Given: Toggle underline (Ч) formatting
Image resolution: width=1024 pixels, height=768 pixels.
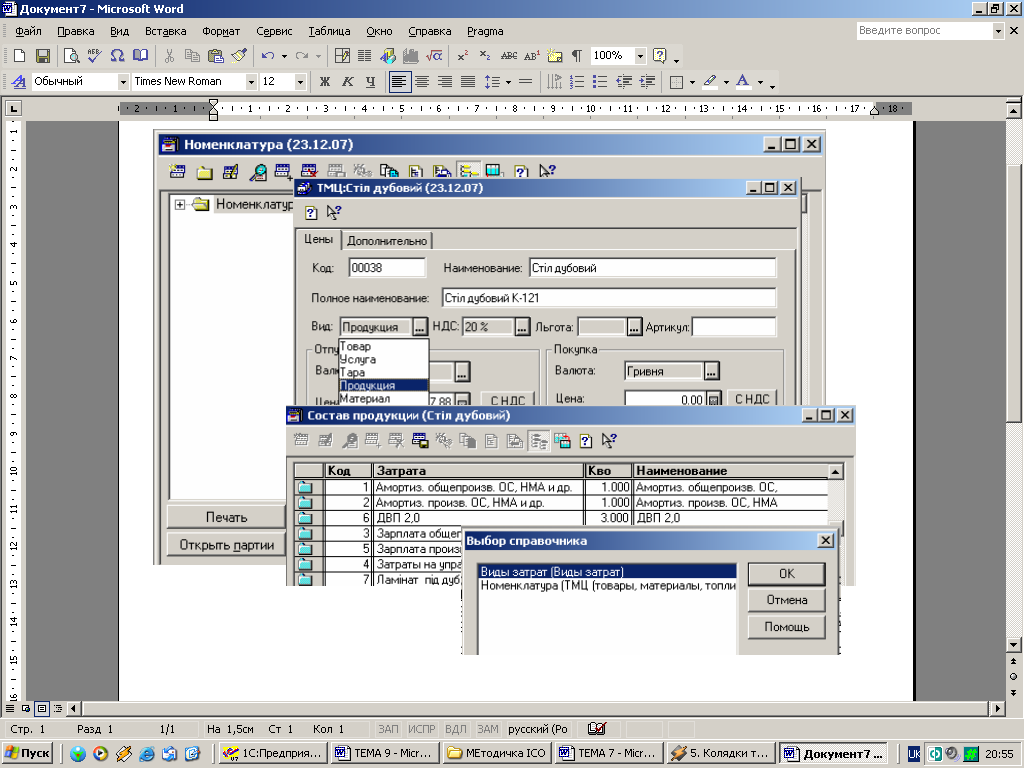Looking at the screenshot, I should (x=370, y=82).
